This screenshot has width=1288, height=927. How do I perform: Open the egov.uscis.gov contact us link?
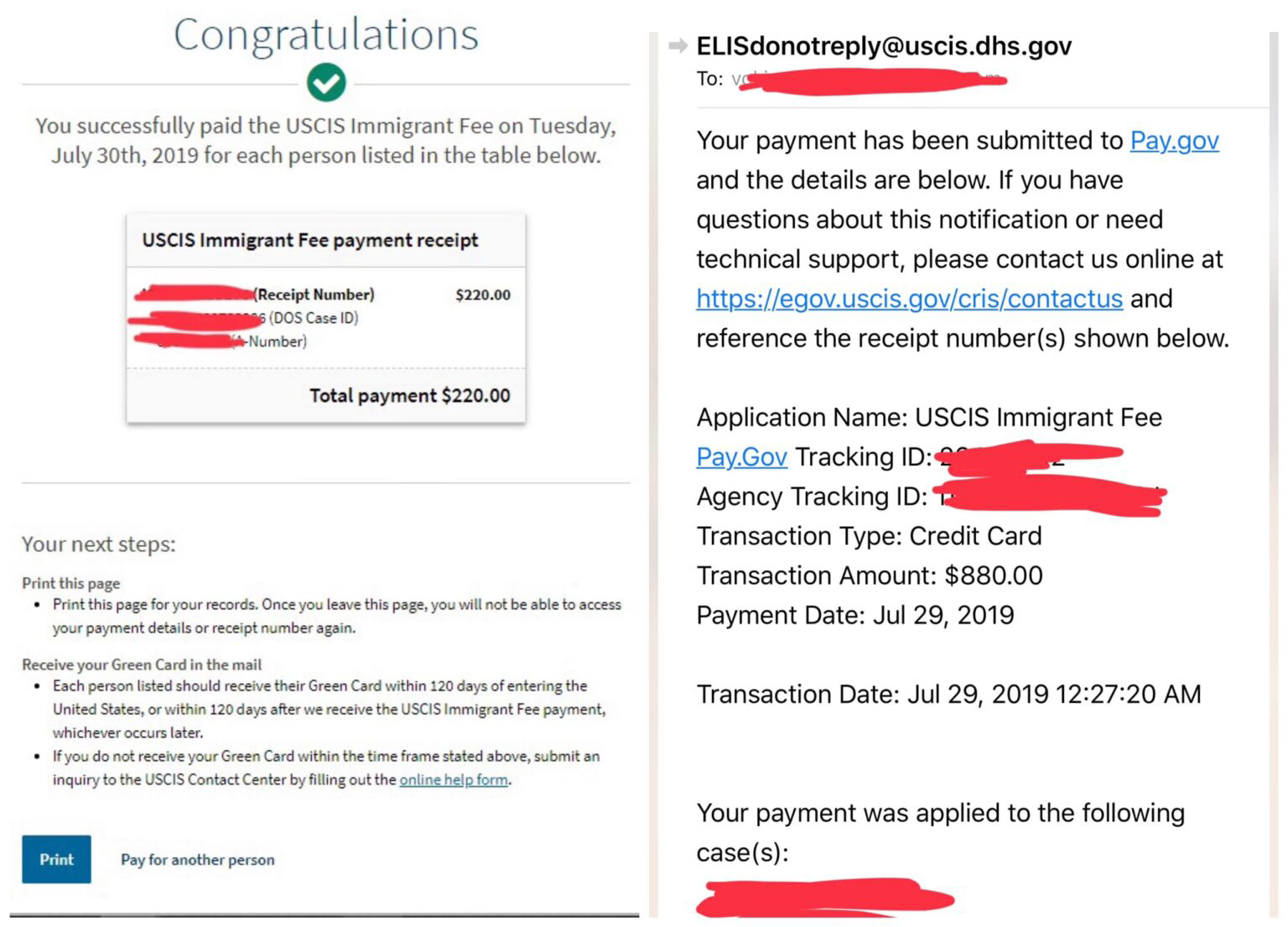(x=909, y=299)
